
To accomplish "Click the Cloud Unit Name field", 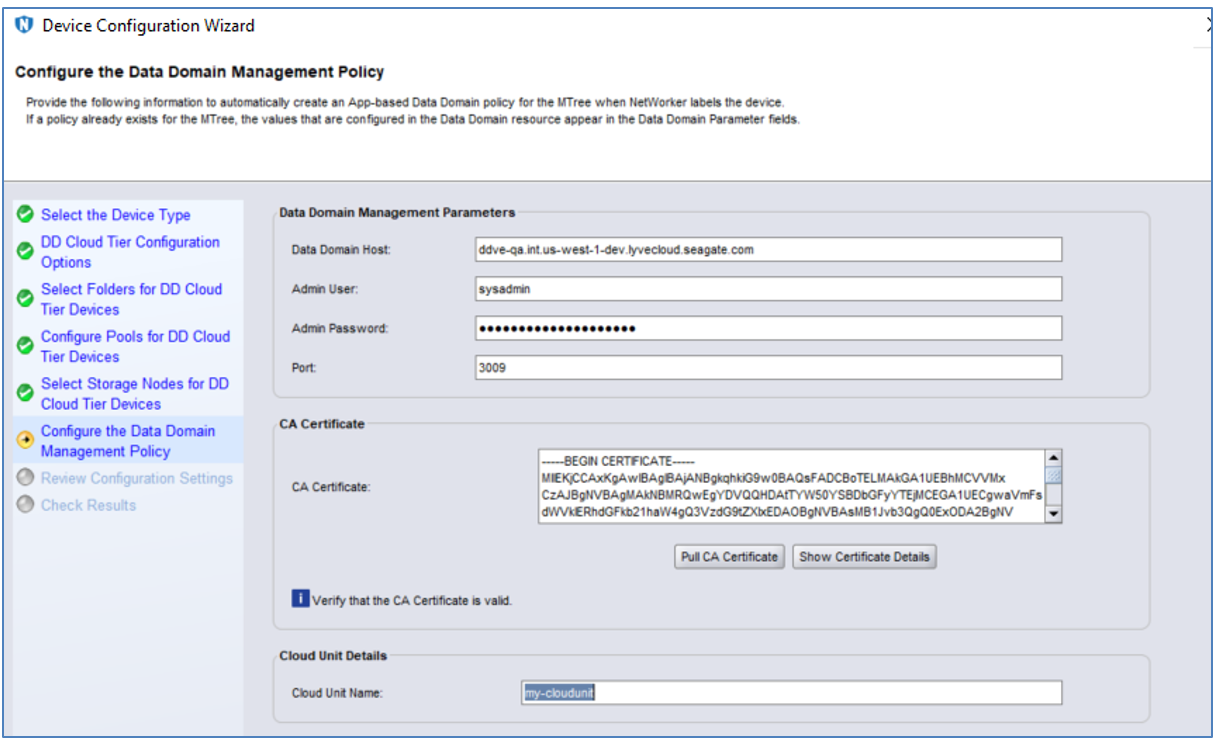I will pos(790,693).
